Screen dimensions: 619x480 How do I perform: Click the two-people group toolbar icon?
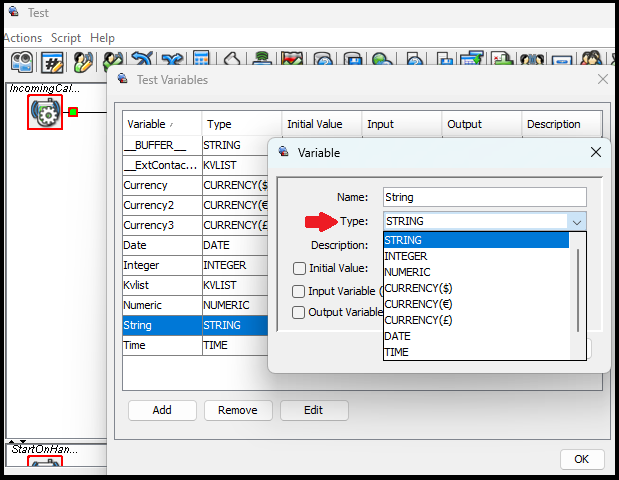click(591, 58)
